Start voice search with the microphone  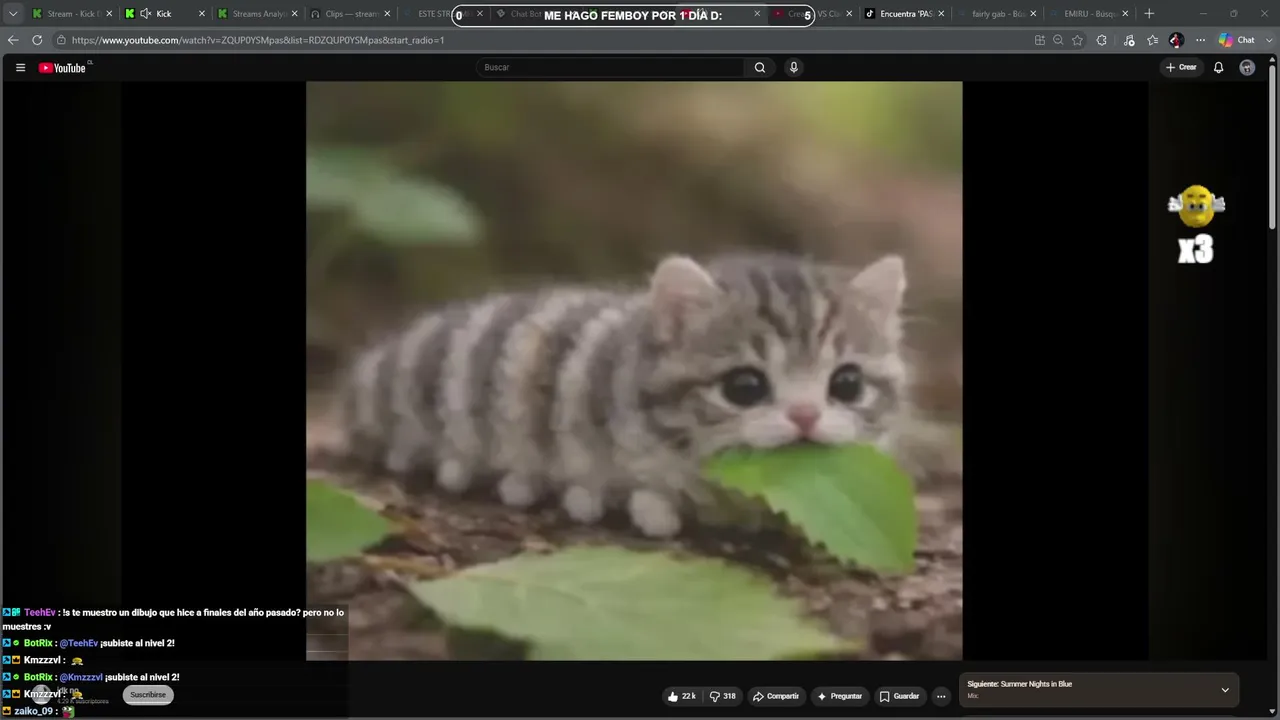click(794, 68)
